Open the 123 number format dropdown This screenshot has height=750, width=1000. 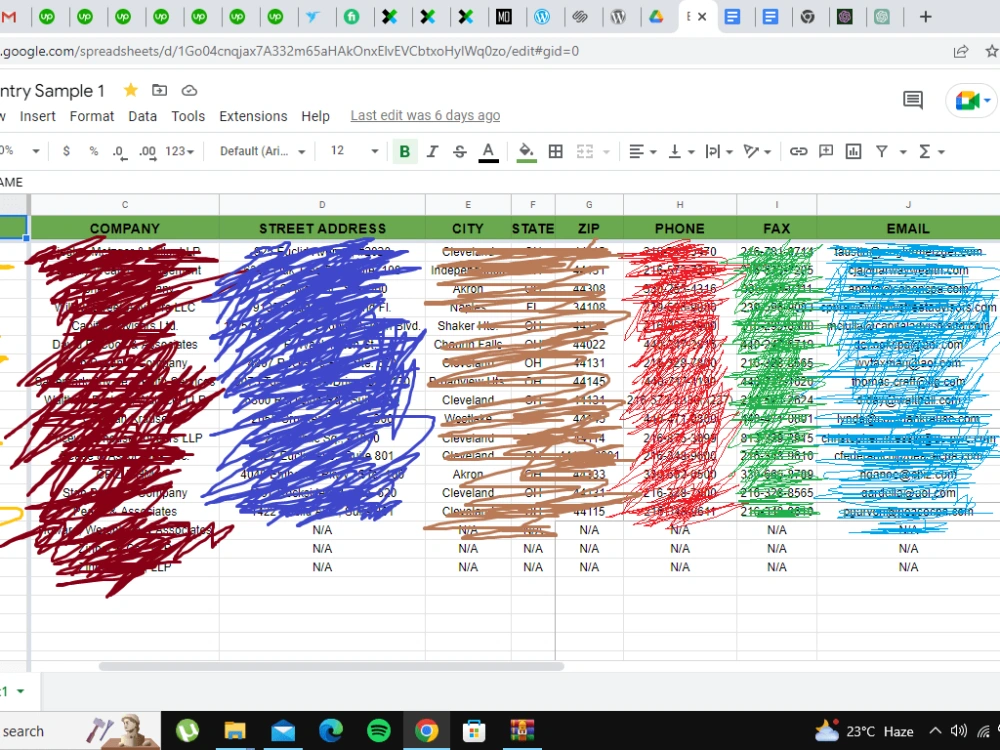tap(179, 151)
